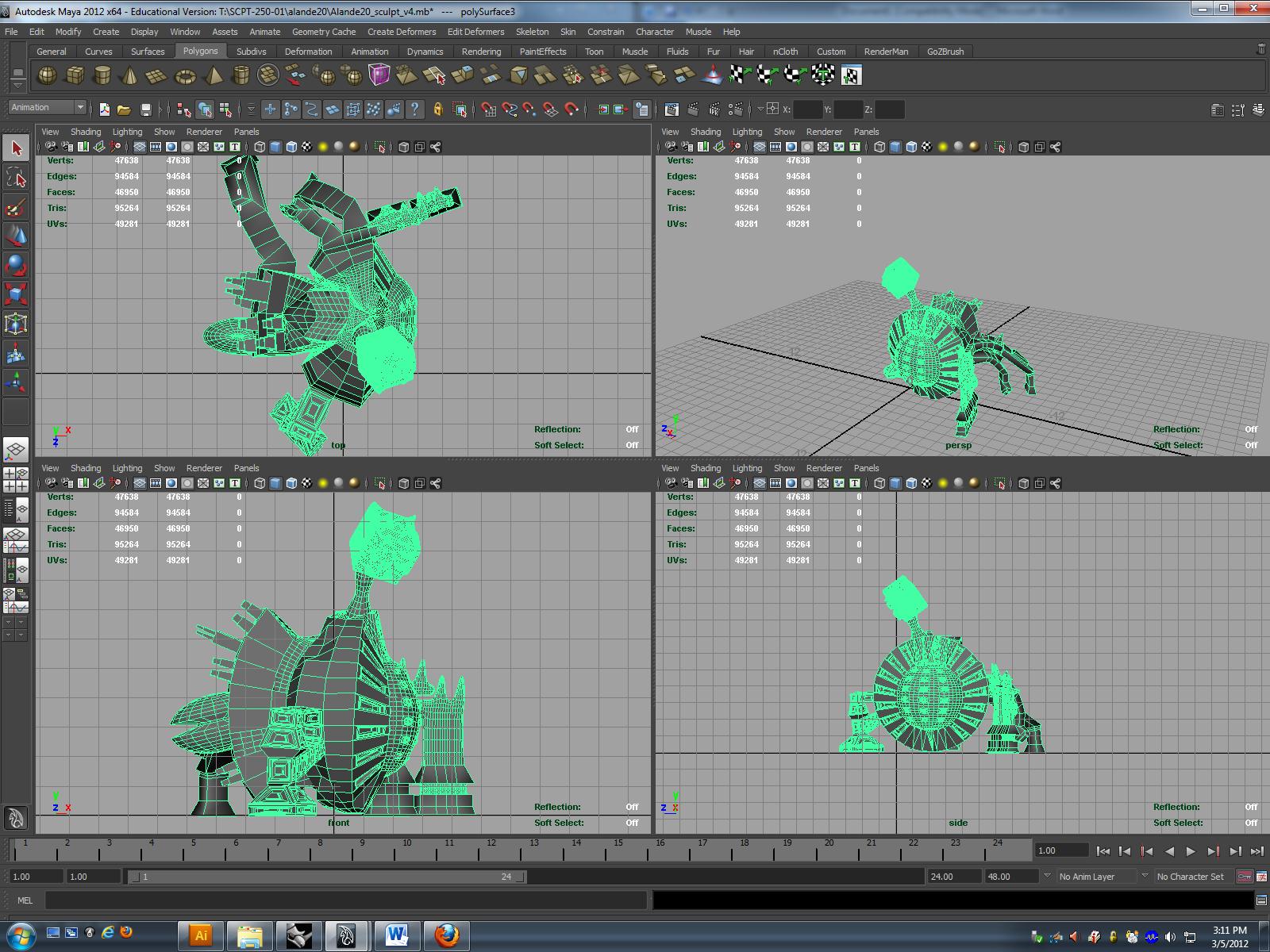Switch to the Subdivs shelf tab

click(x=252, y=51)
